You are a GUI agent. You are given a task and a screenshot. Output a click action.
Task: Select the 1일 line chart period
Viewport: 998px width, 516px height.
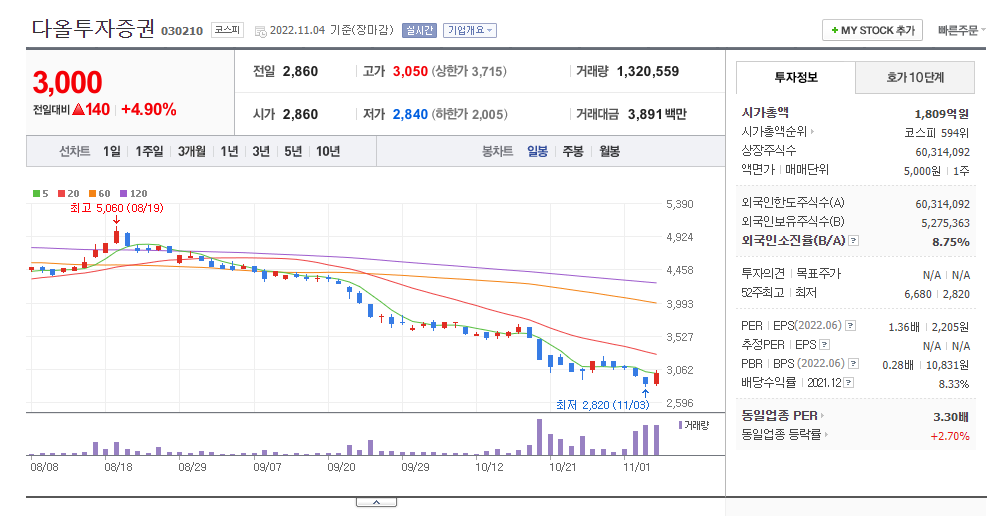coord(111,151)
